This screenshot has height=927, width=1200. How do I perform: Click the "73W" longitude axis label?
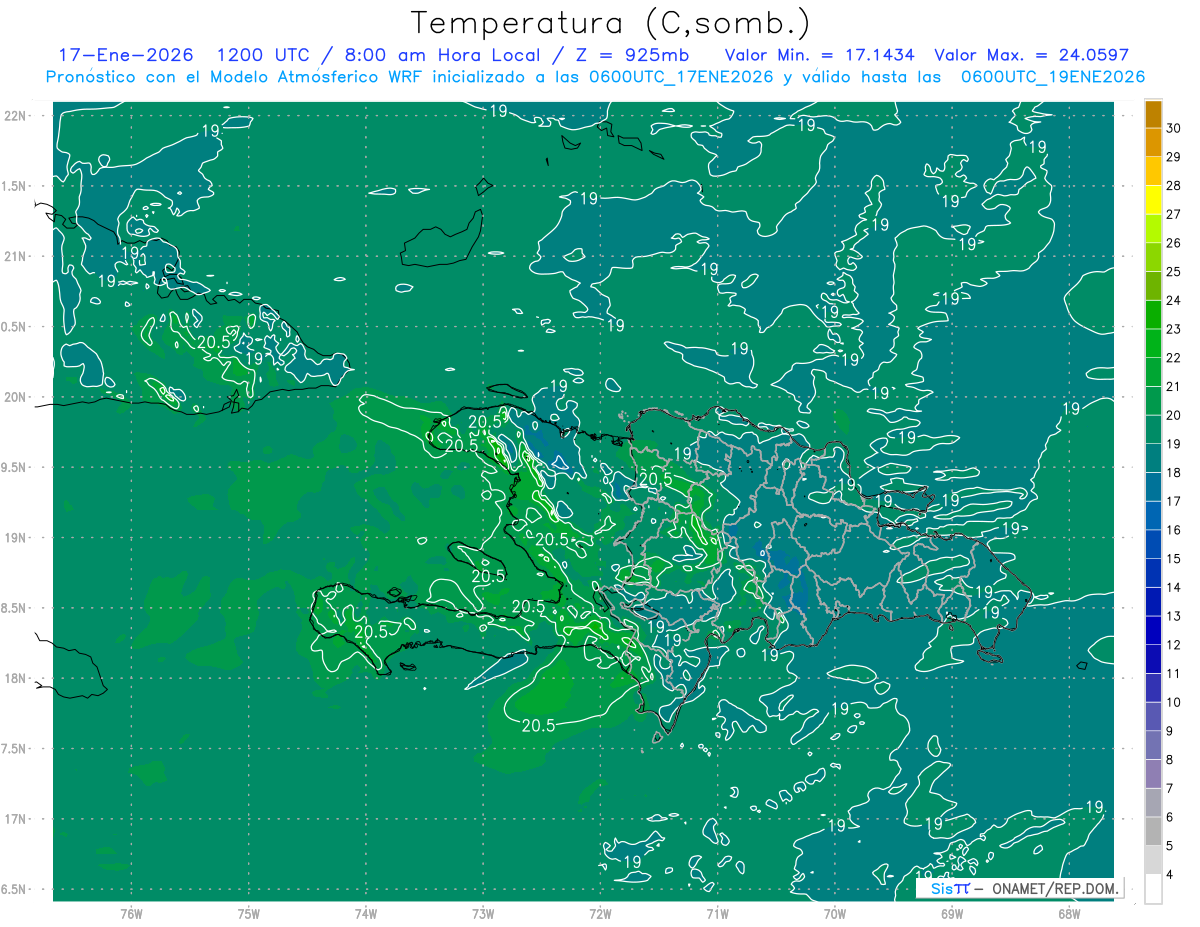483,914
